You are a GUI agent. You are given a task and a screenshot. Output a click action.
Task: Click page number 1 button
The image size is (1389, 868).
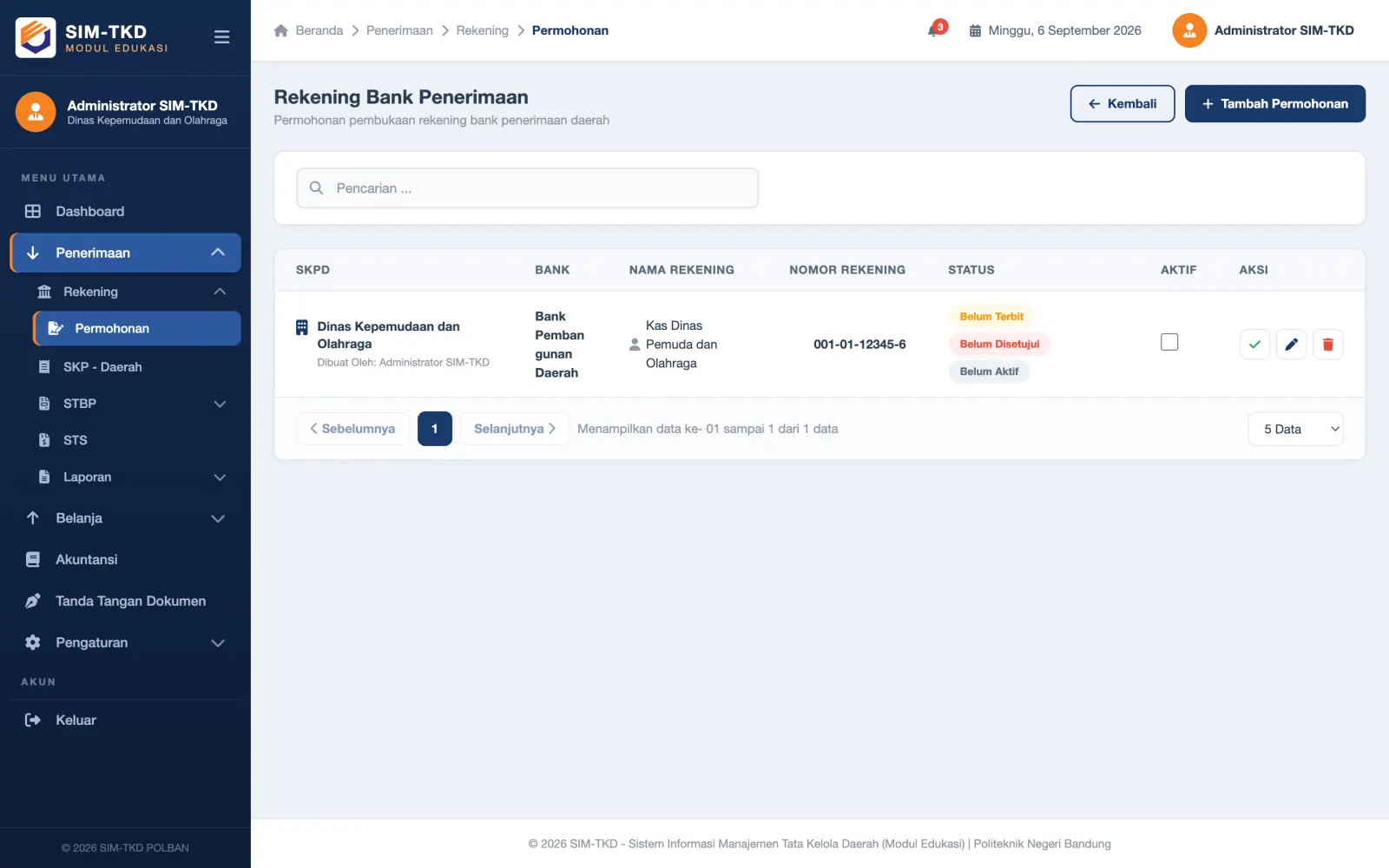[x=435, y=429]
